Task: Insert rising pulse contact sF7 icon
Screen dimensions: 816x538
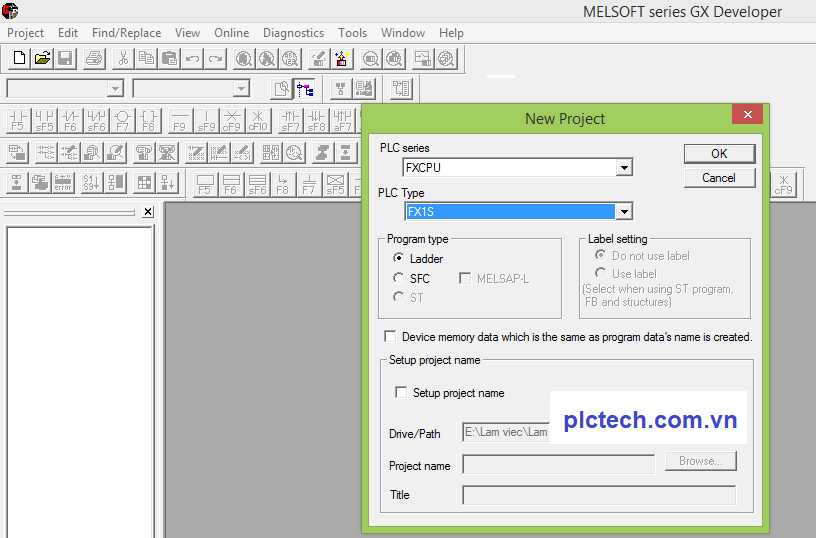Action: (x=290, y=121)
